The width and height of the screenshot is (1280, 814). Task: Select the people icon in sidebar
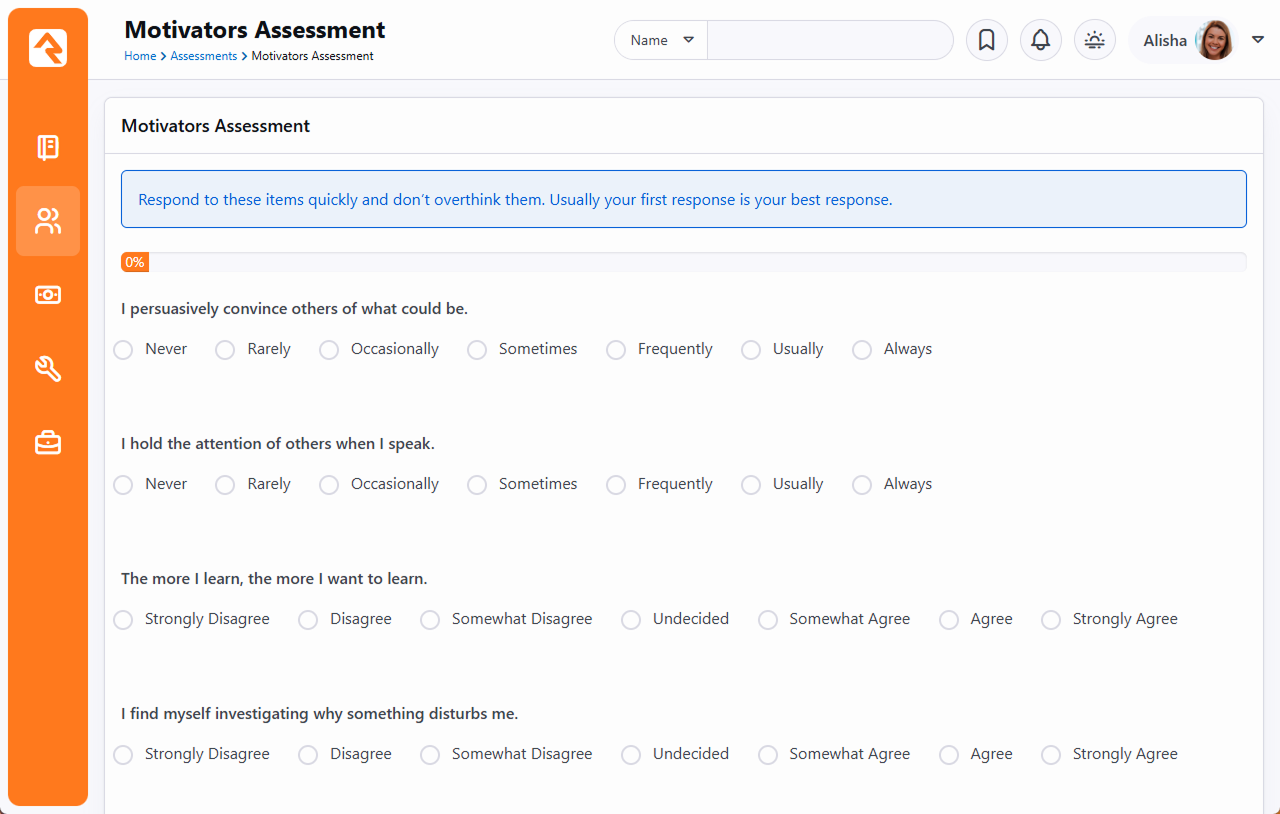pos(48,221)
